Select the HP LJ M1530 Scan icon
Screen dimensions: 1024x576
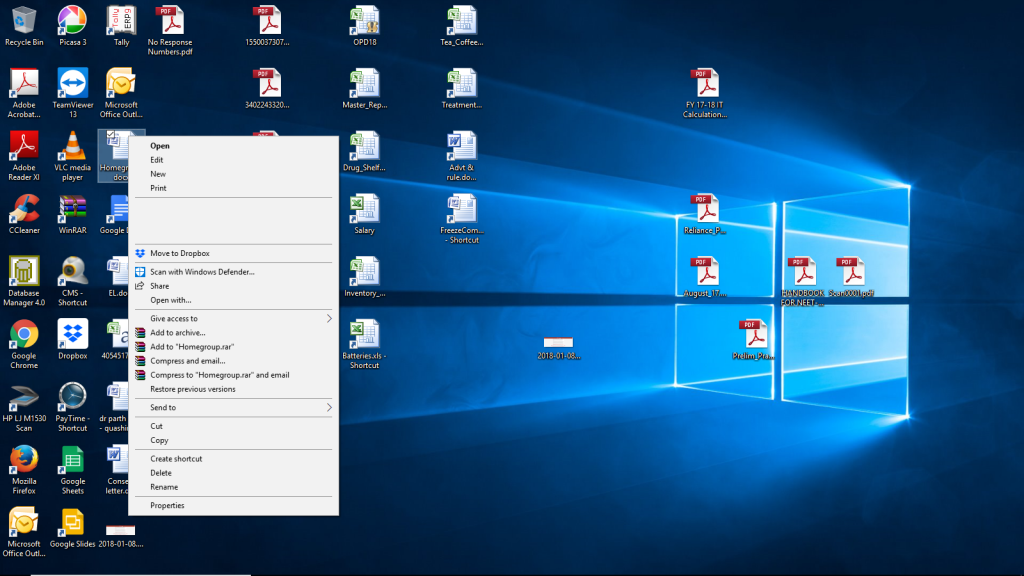[x=24, y=407]
